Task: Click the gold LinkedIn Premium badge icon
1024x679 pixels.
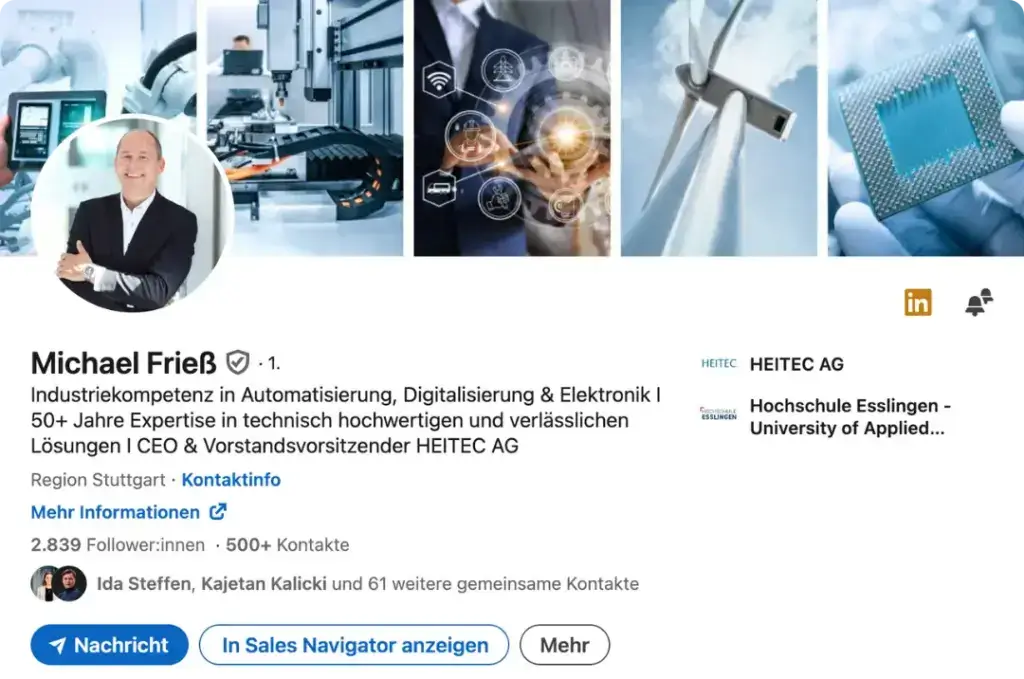Action: (918, 302)
